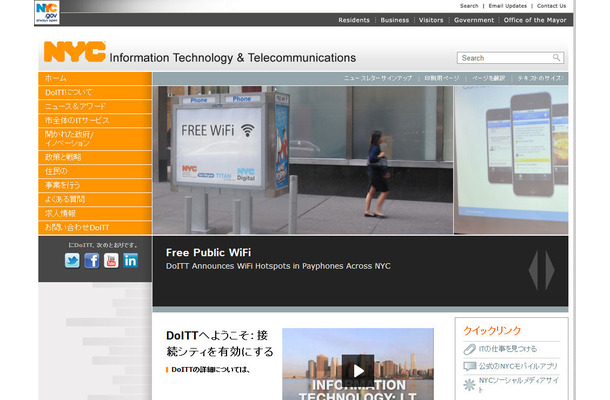Viewport: 610px width, 400px height.
Task: Click the orange NYC department logo
Action: pyautogui.click(x=75, y=52)
